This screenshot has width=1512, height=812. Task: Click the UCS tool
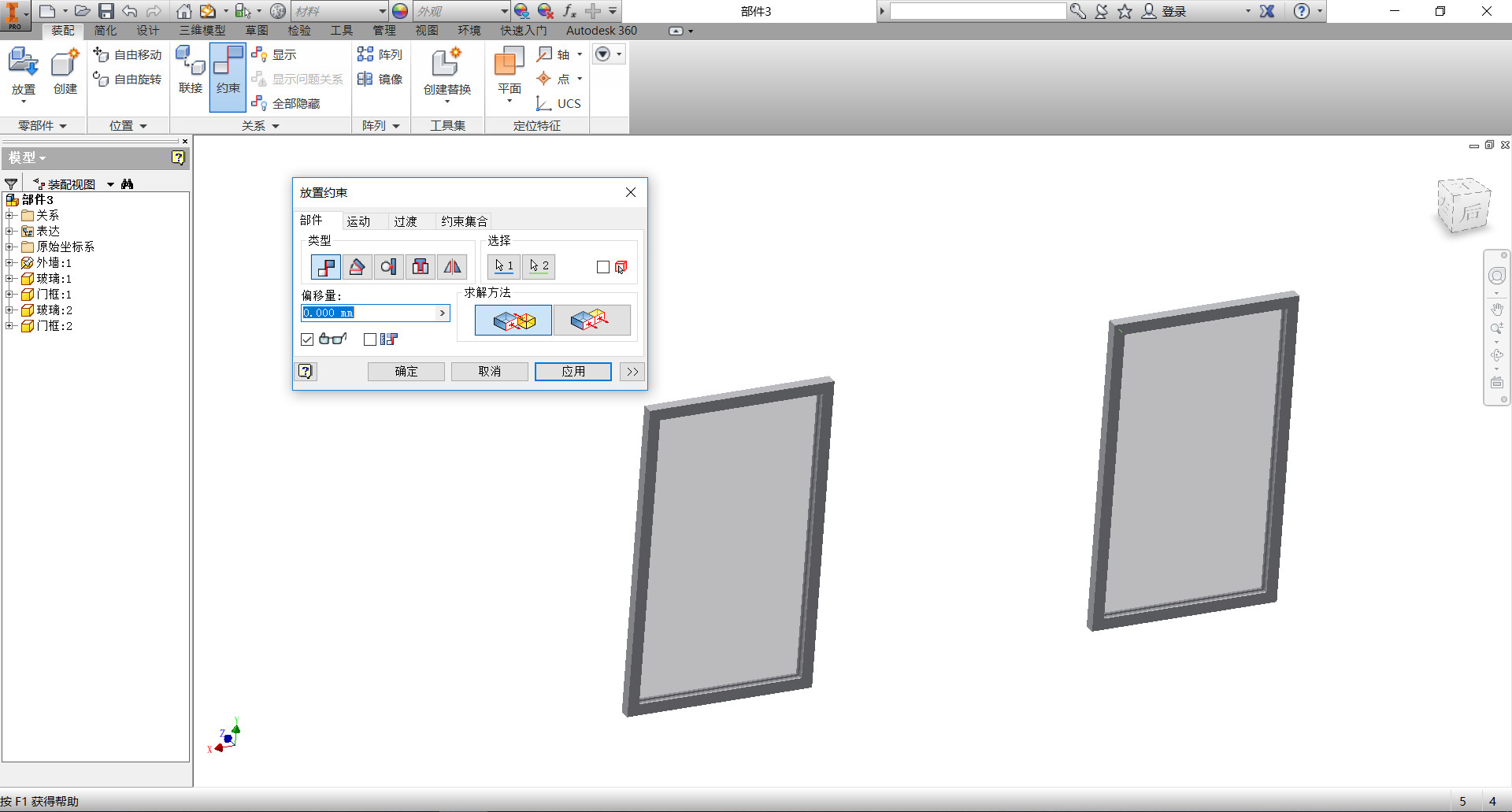558,103
